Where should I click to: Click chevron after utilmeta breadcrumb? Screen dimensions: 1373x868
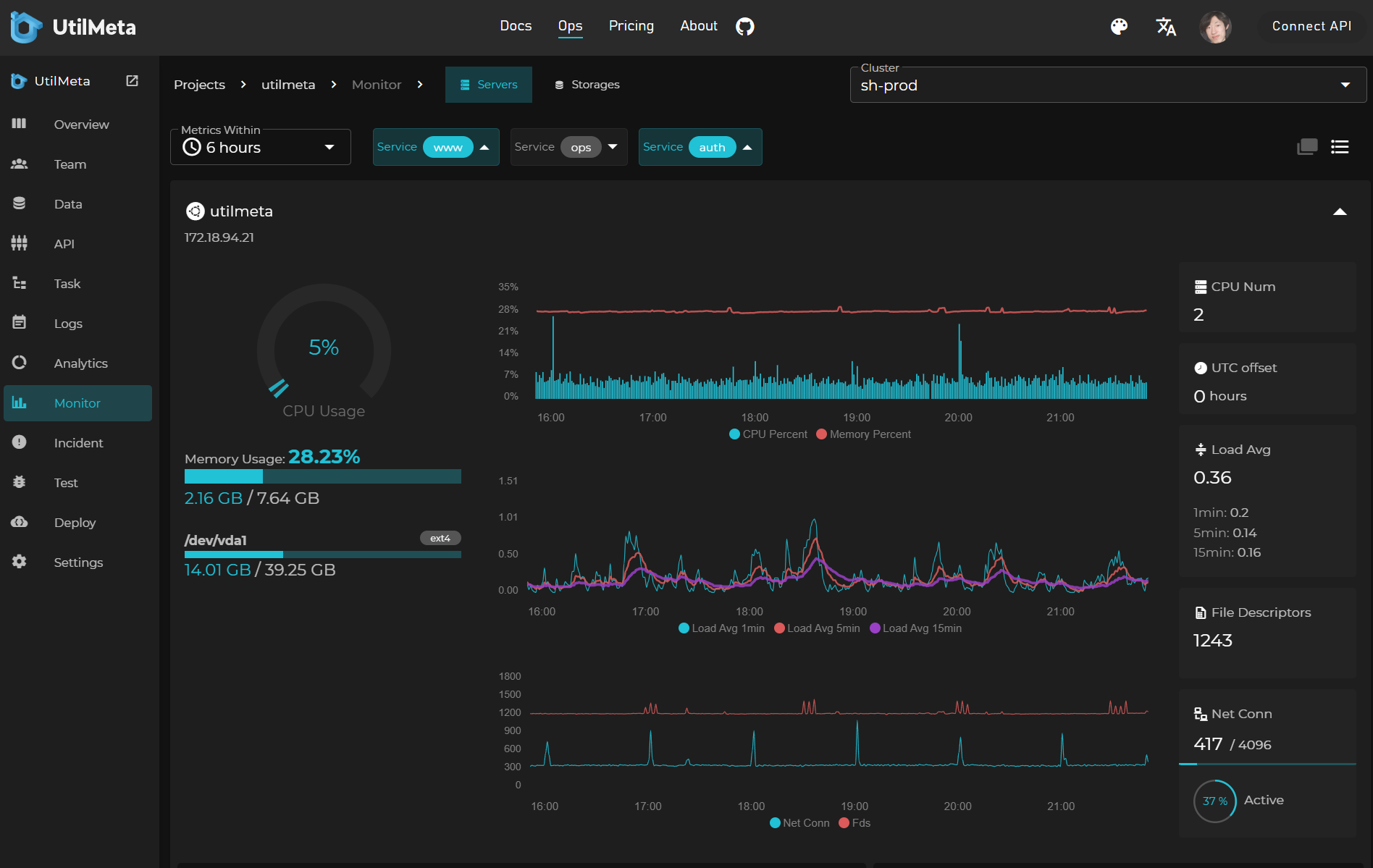333,85
